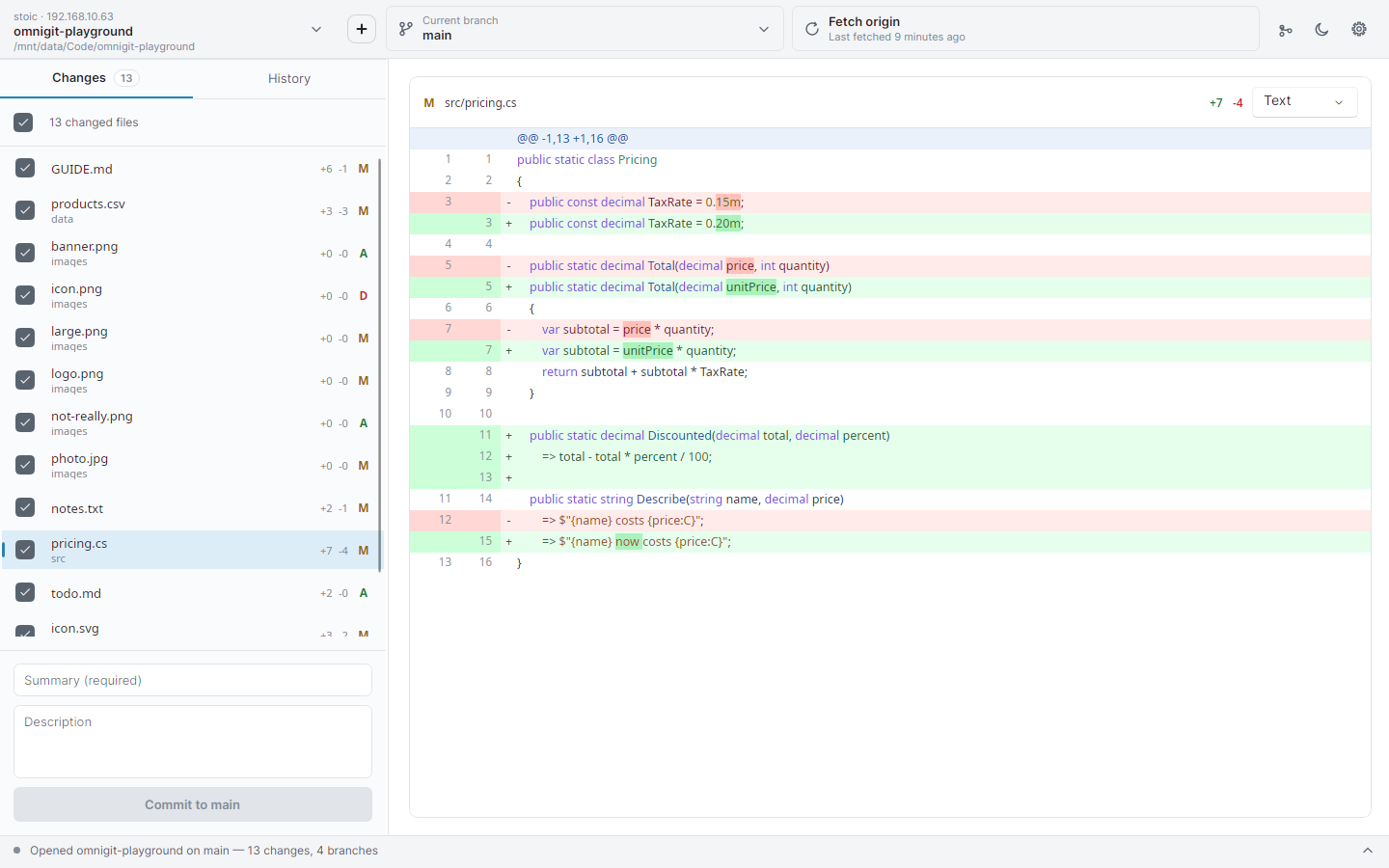
Task: Click the diff hunk header @@ -1,13 +1,16 @@
Action: pos(889,139)
